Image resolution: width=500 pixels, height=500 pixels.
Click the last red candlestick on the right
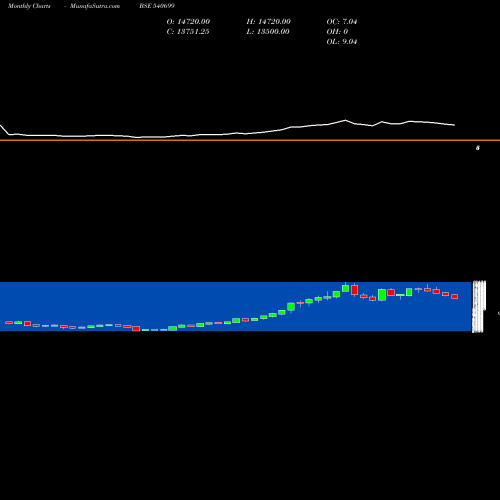(x=455, y=296)
